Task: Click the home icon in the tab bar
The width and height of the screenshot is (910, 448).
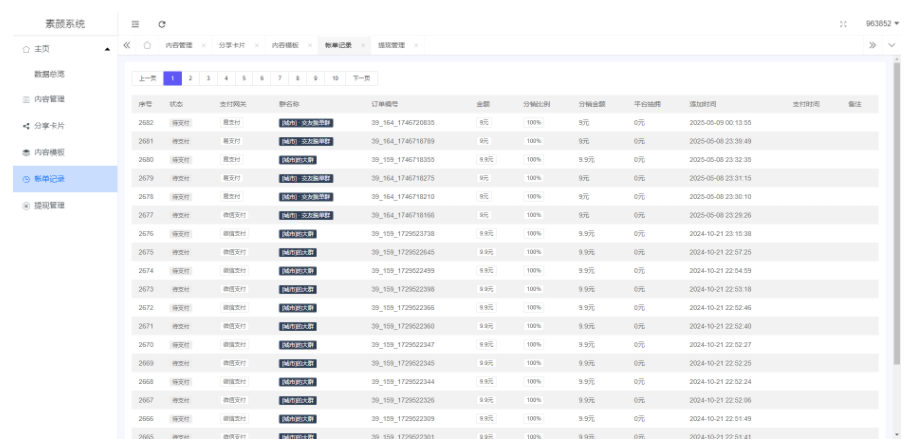Action: tap(147, 47)
